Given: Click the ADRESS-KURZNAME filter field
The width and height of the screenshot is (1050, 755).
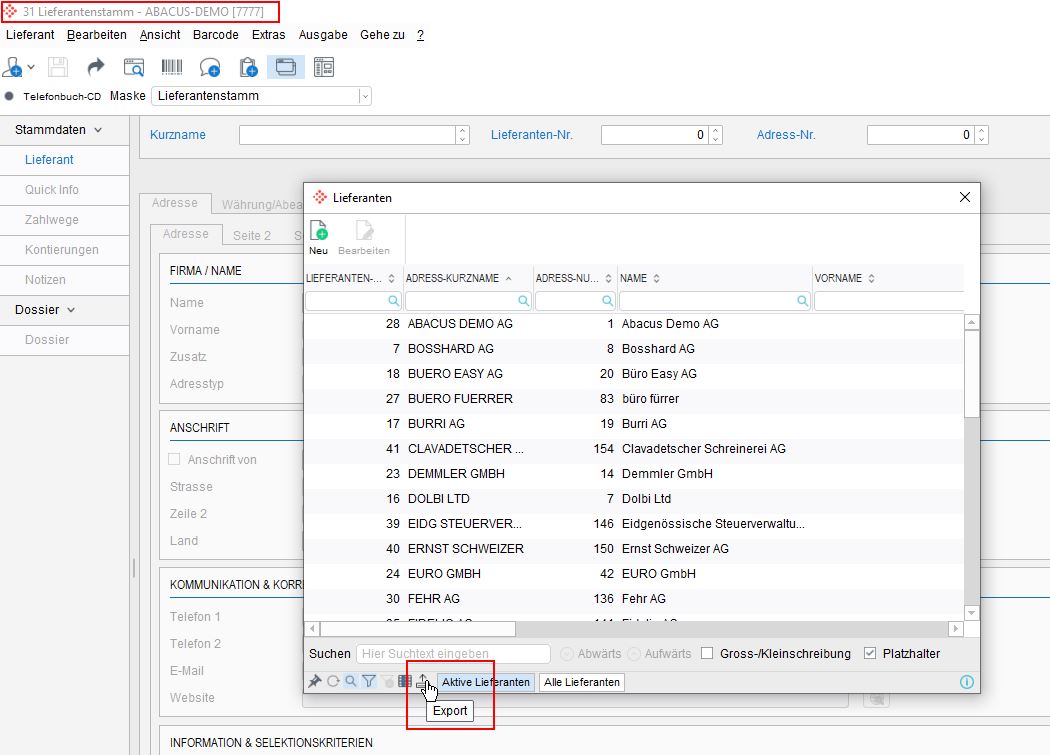Looking at the screenshot, I should click(x=468, y=301).
